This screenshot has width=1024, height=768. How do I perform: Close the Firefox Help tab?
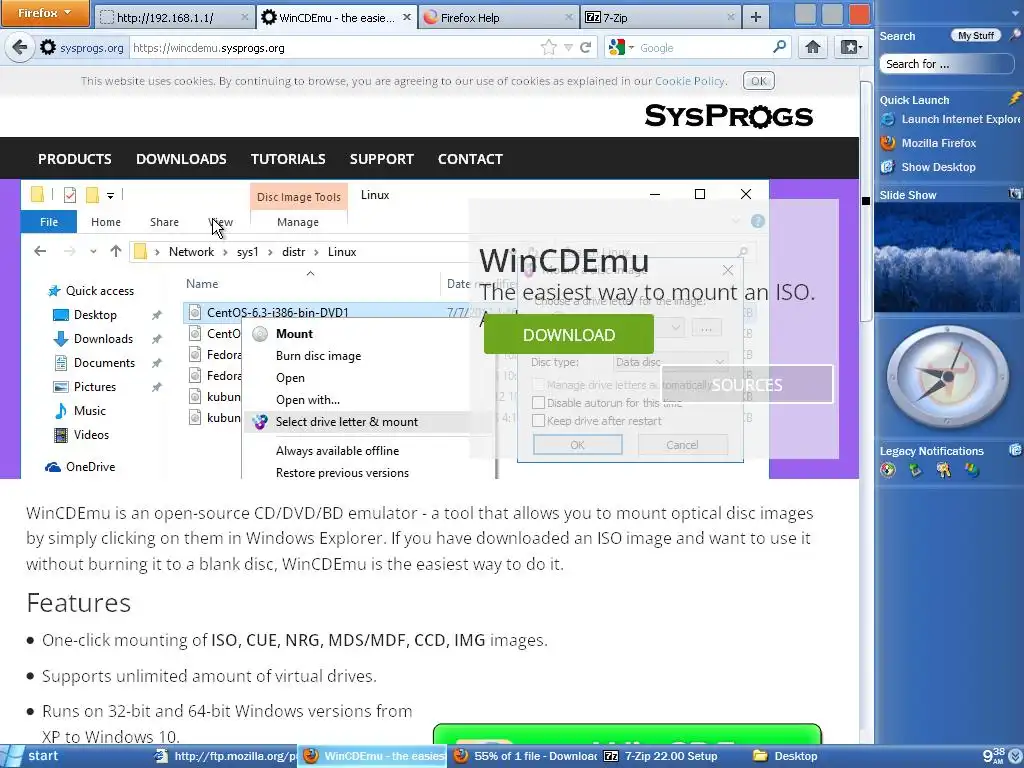click(569, 18)
